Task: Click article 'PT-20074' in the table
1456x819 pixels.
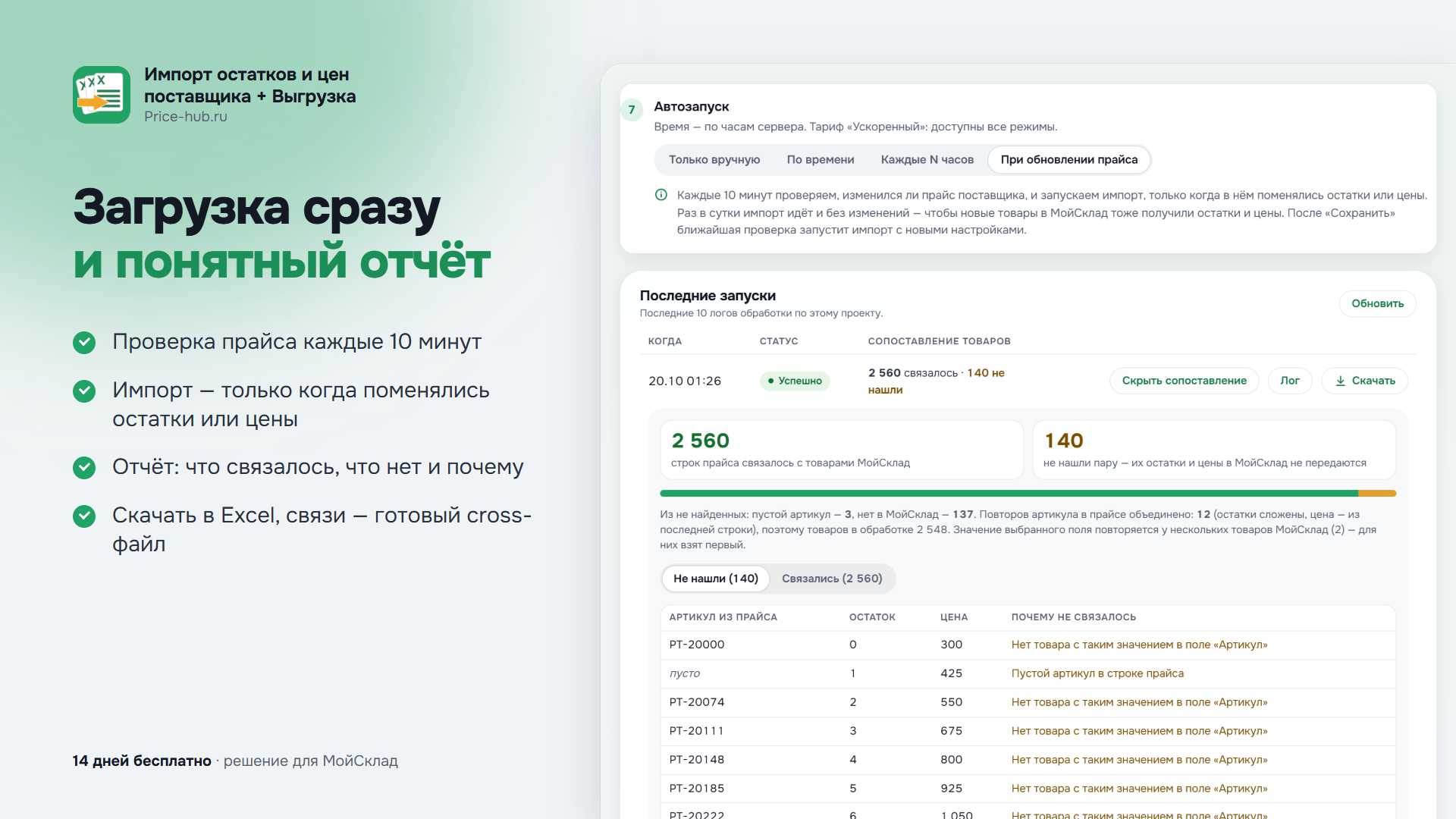Action: (x=697, y=702)
